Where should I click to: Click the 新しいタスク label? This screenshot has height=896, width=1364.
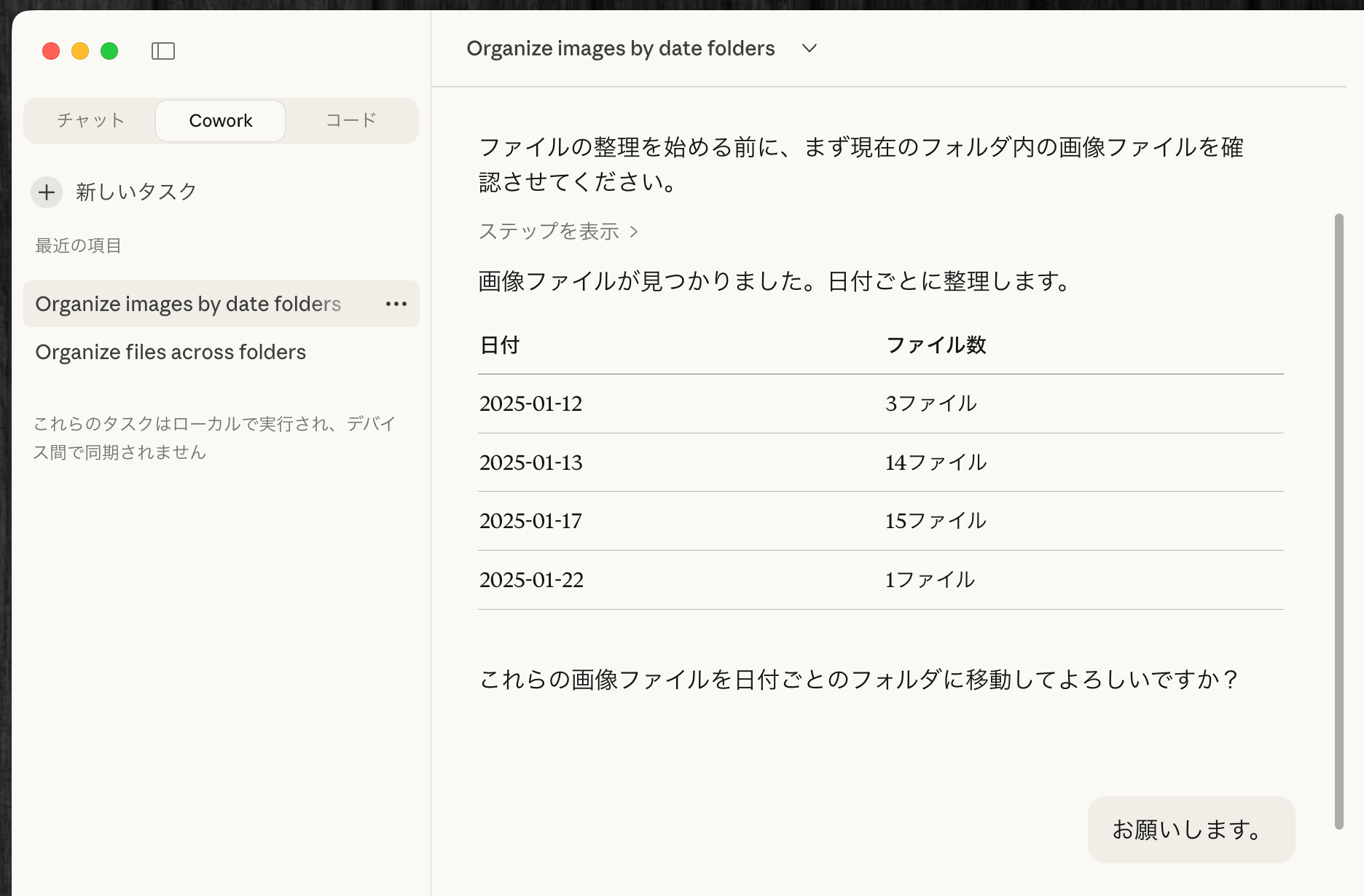136,192
